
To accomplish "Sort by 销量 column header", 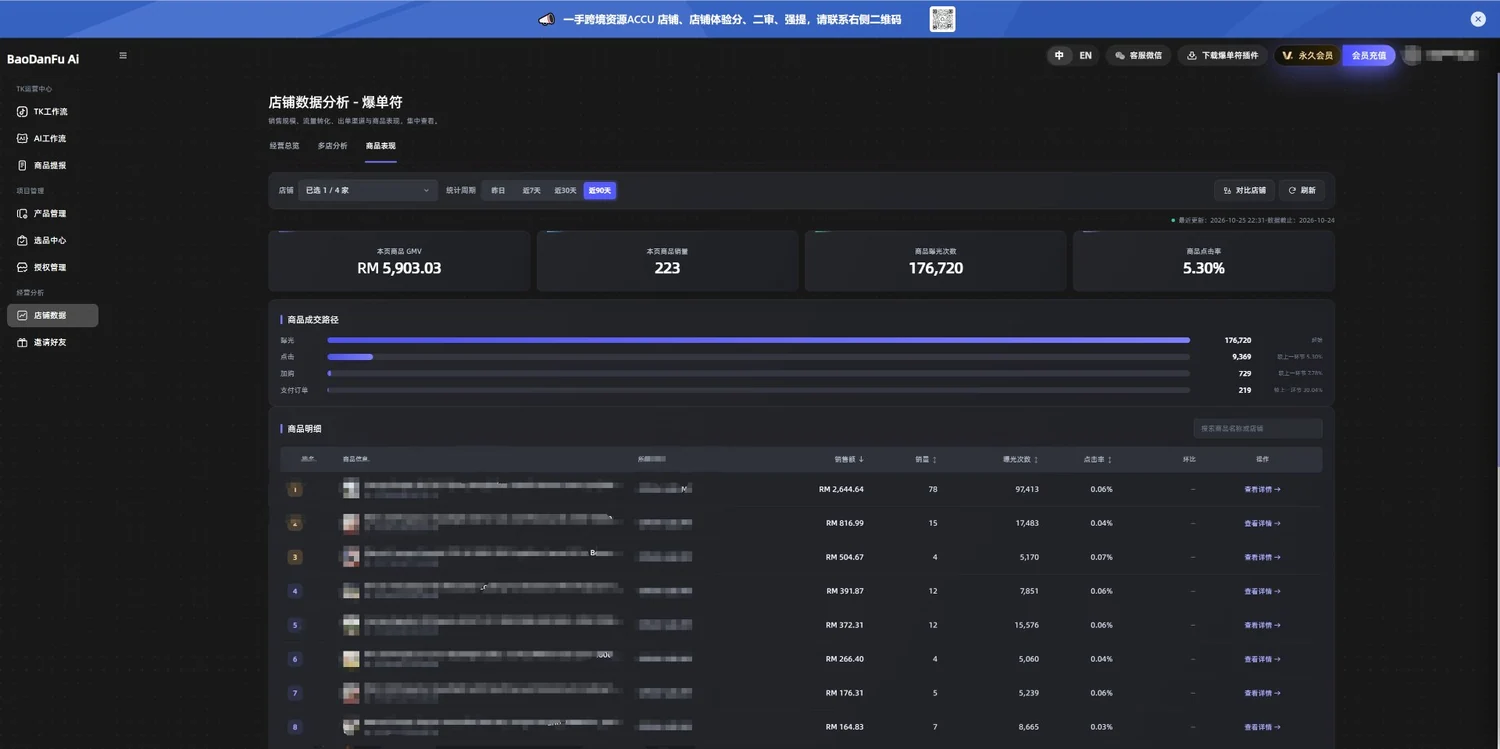I will (x=926, y=459).
